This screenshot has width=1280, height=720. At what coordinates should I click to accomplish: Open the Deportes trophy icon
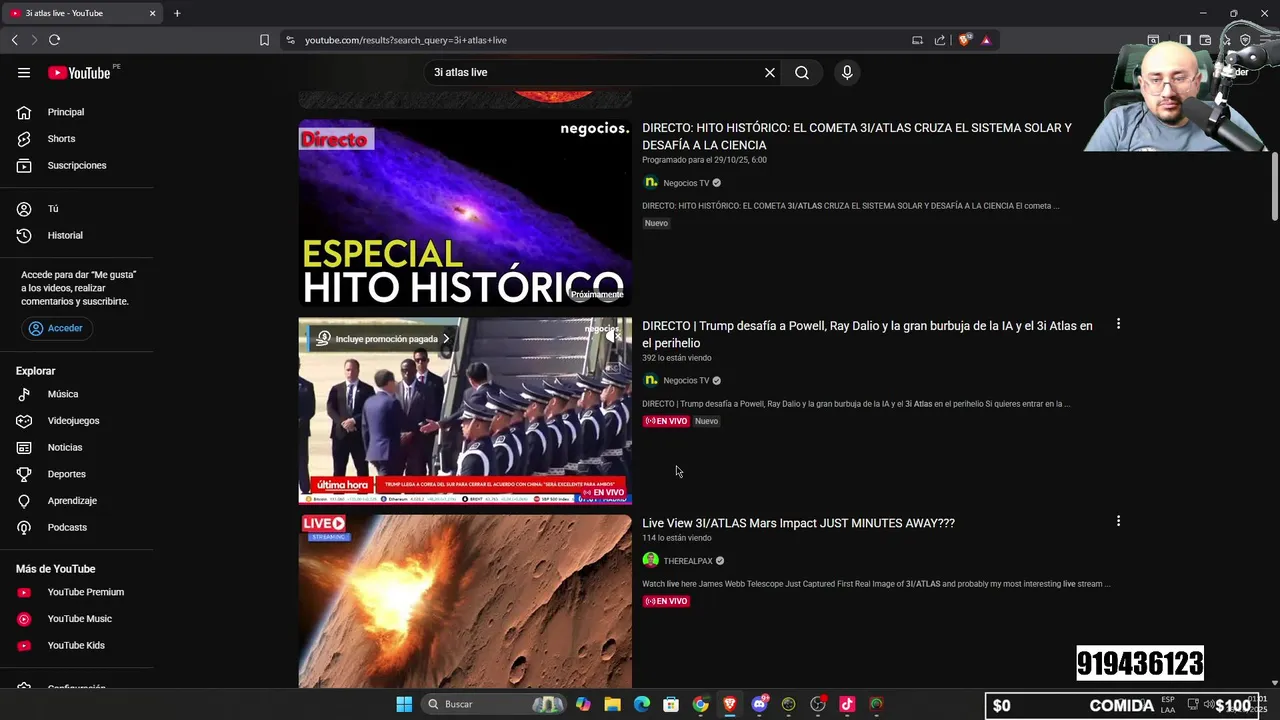pos(24,474)
